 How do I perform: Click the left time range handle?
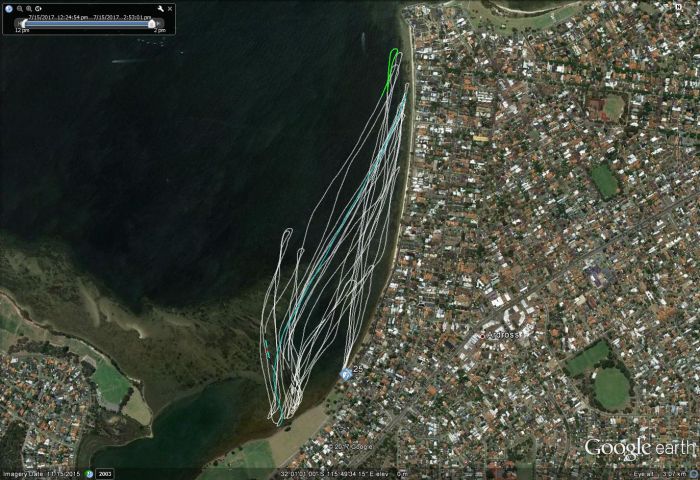(x=24, y=24)
